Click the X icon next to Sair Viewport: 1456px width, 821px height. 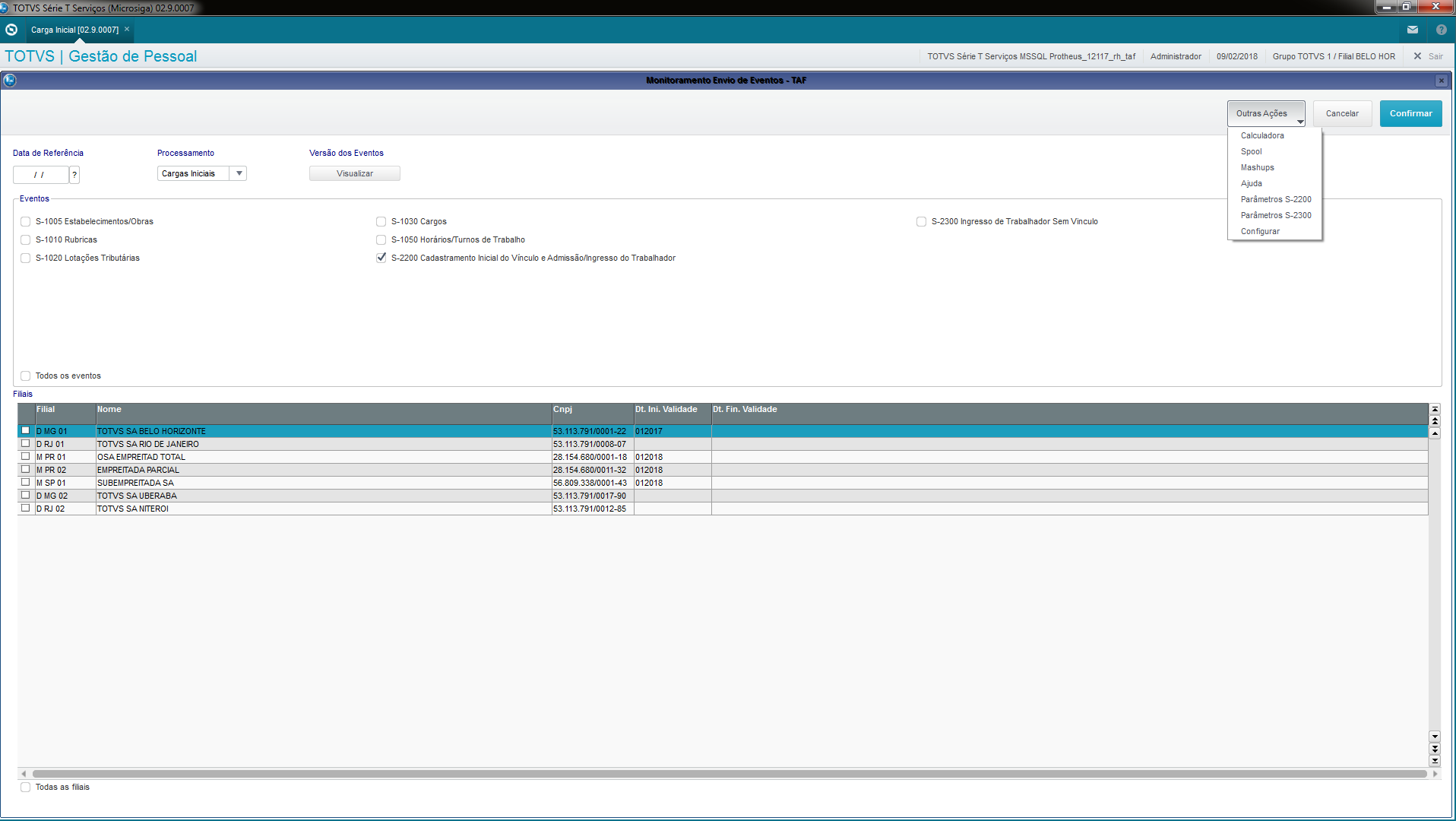(x=1417, y=56)
